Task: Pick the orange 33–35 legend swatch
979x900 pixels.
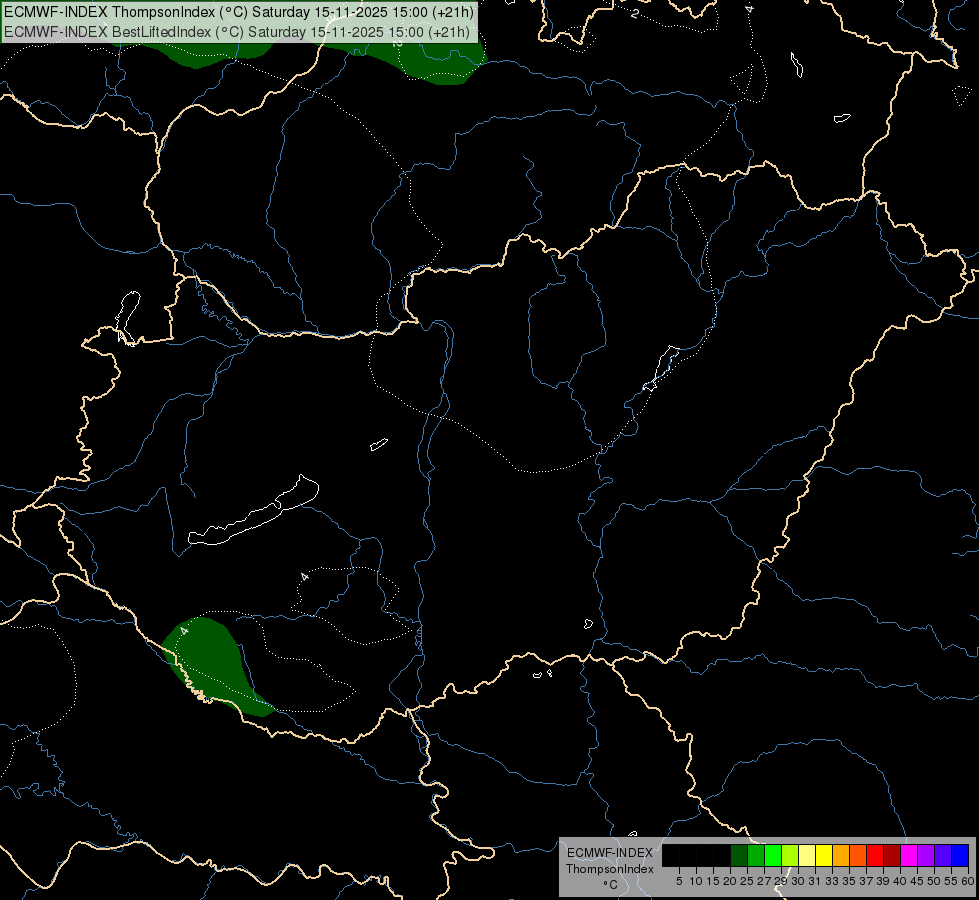Action: pyautogui.click(x=841, y=855)
